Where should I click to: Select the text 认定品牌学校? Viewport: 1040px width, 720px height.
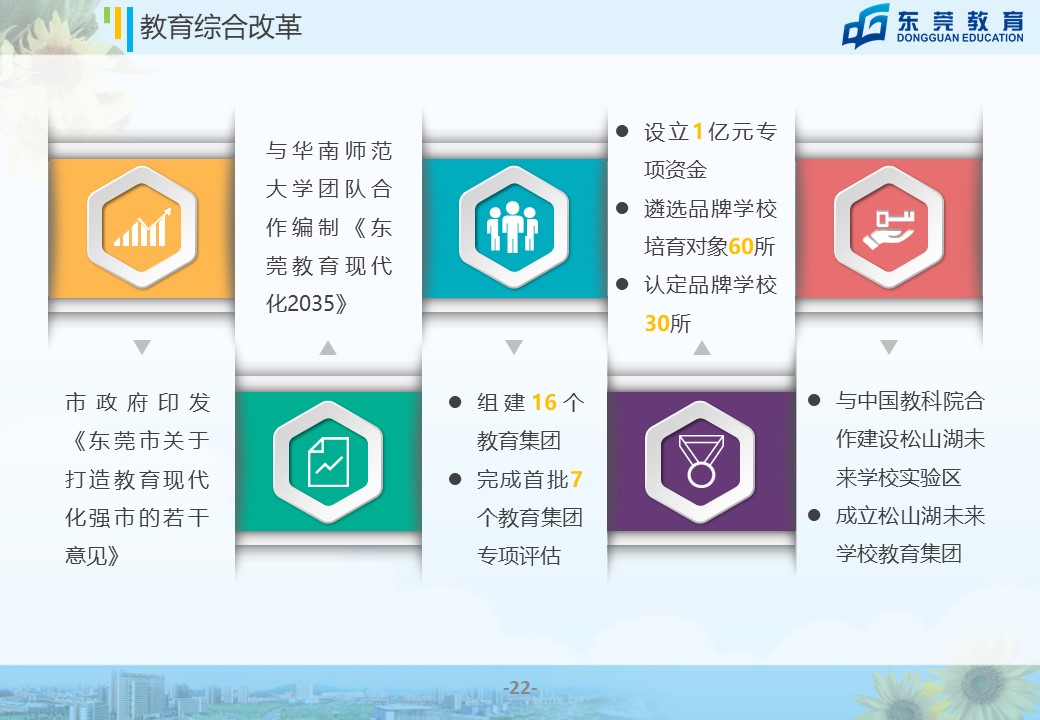[710, 285]
